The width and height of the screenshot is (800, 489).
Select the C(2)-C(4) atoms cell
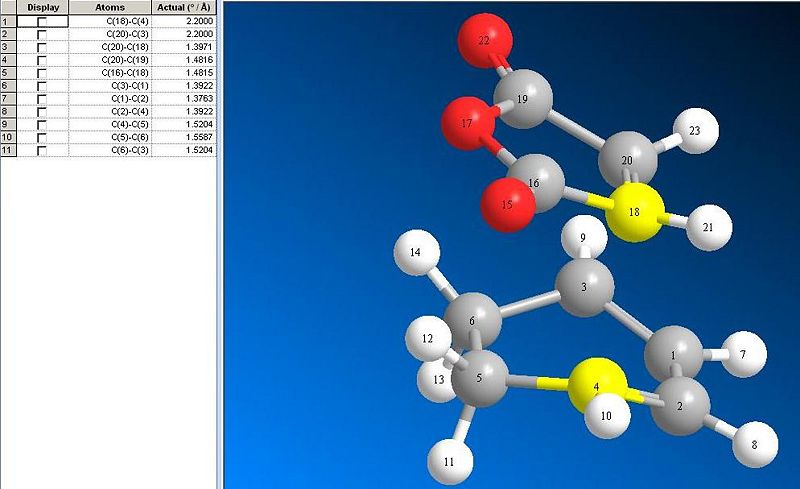[110, 111]
